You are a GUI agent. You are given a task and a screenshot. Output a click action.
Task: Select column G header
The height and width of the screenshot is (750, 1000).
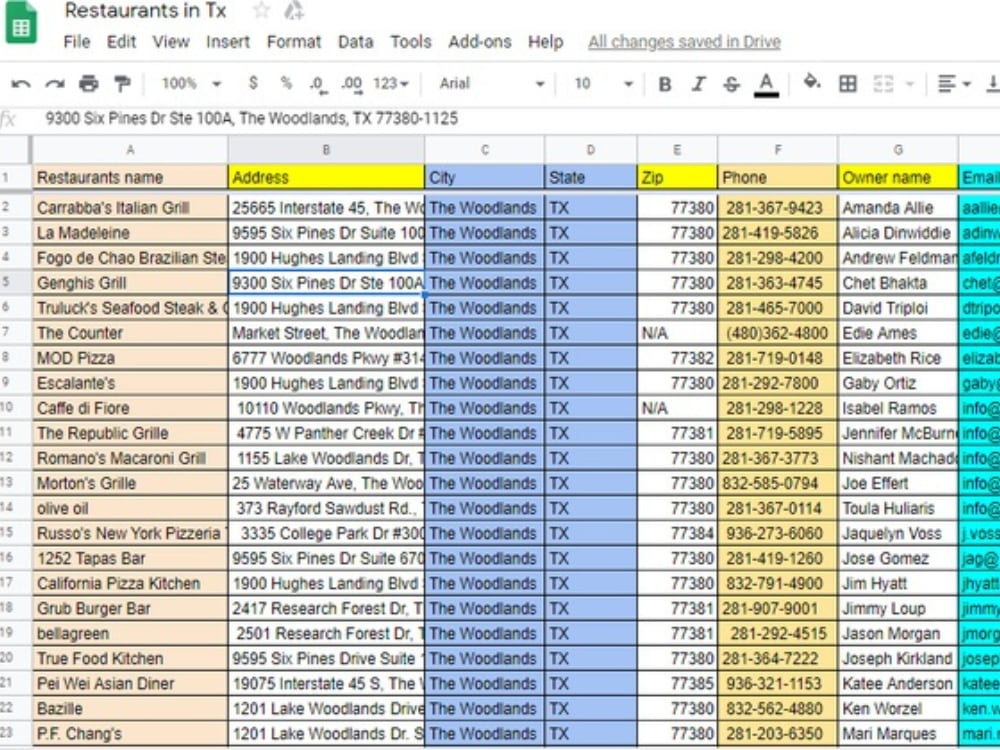click(898, 150)
